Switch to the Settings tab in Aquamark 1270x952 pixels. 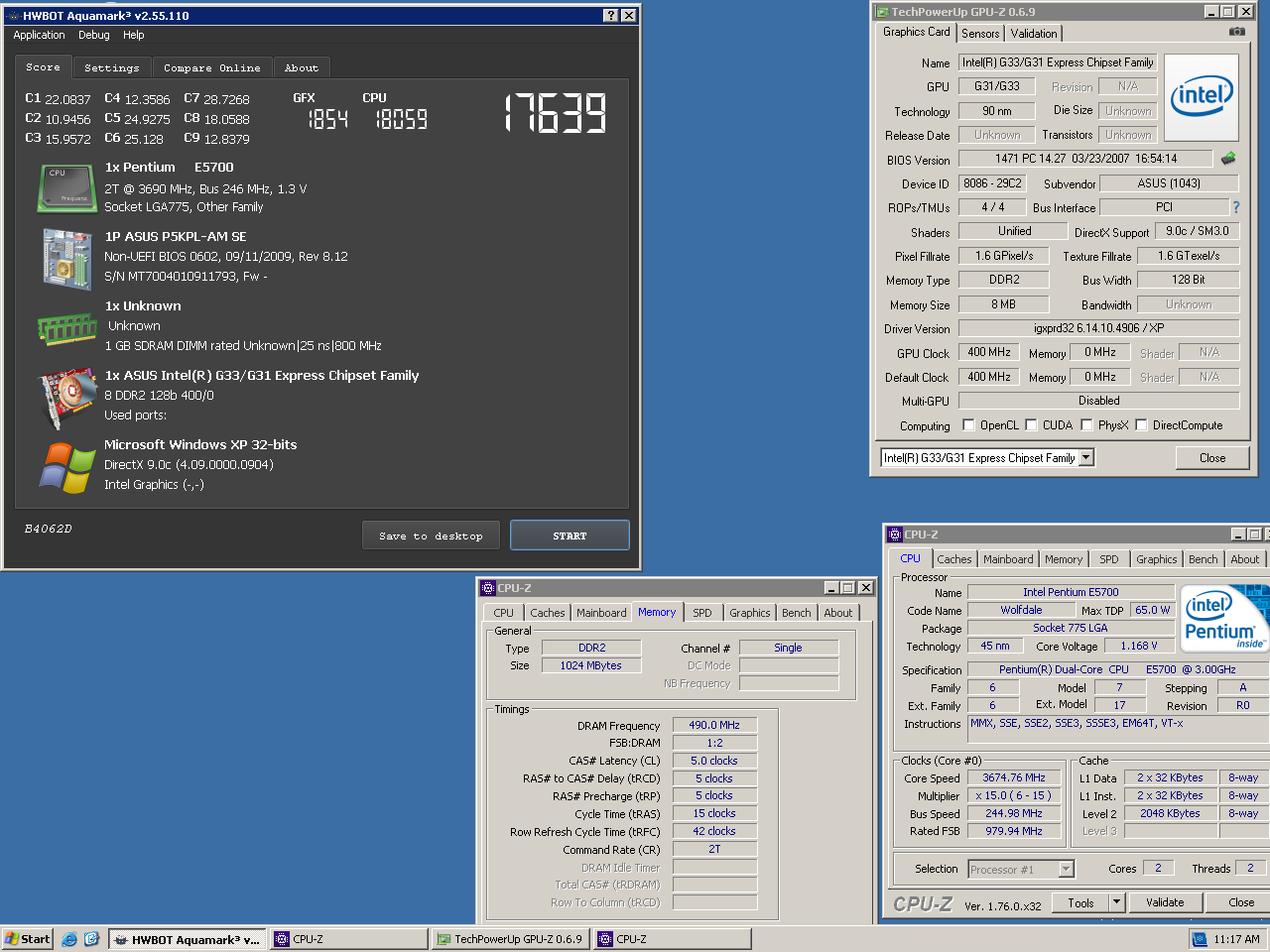click(x=112, y=67)
